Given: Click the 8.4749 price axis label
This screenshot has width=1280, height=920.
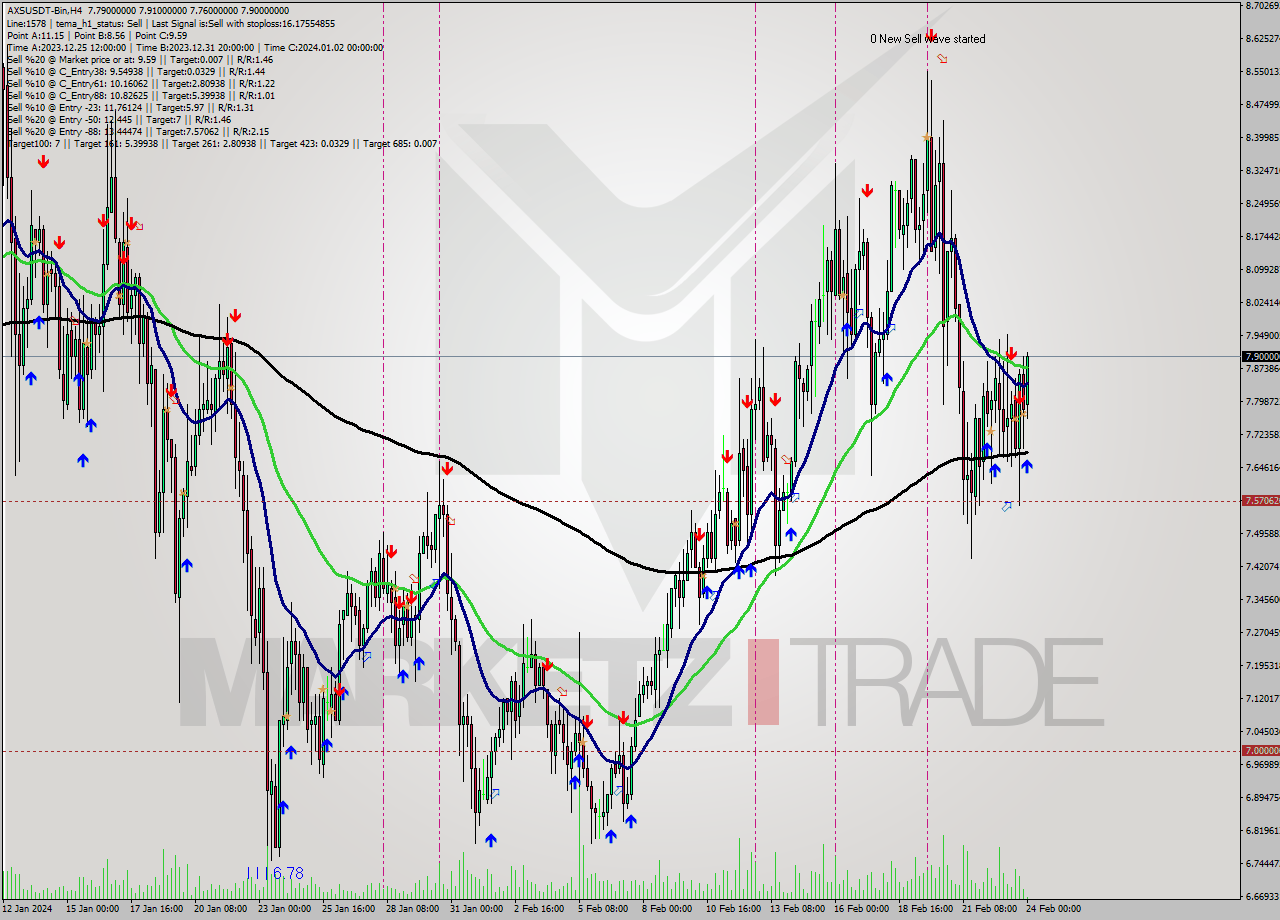Looking at the screenshot, I should pyautogui.click(x=1263, y=105).
